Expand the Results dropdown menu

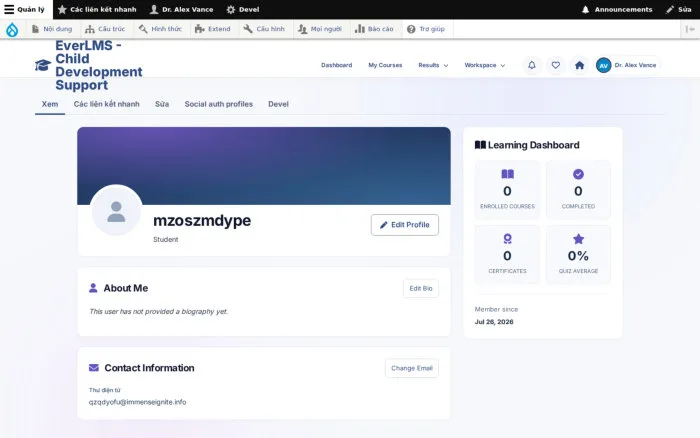tap(433, 65)
